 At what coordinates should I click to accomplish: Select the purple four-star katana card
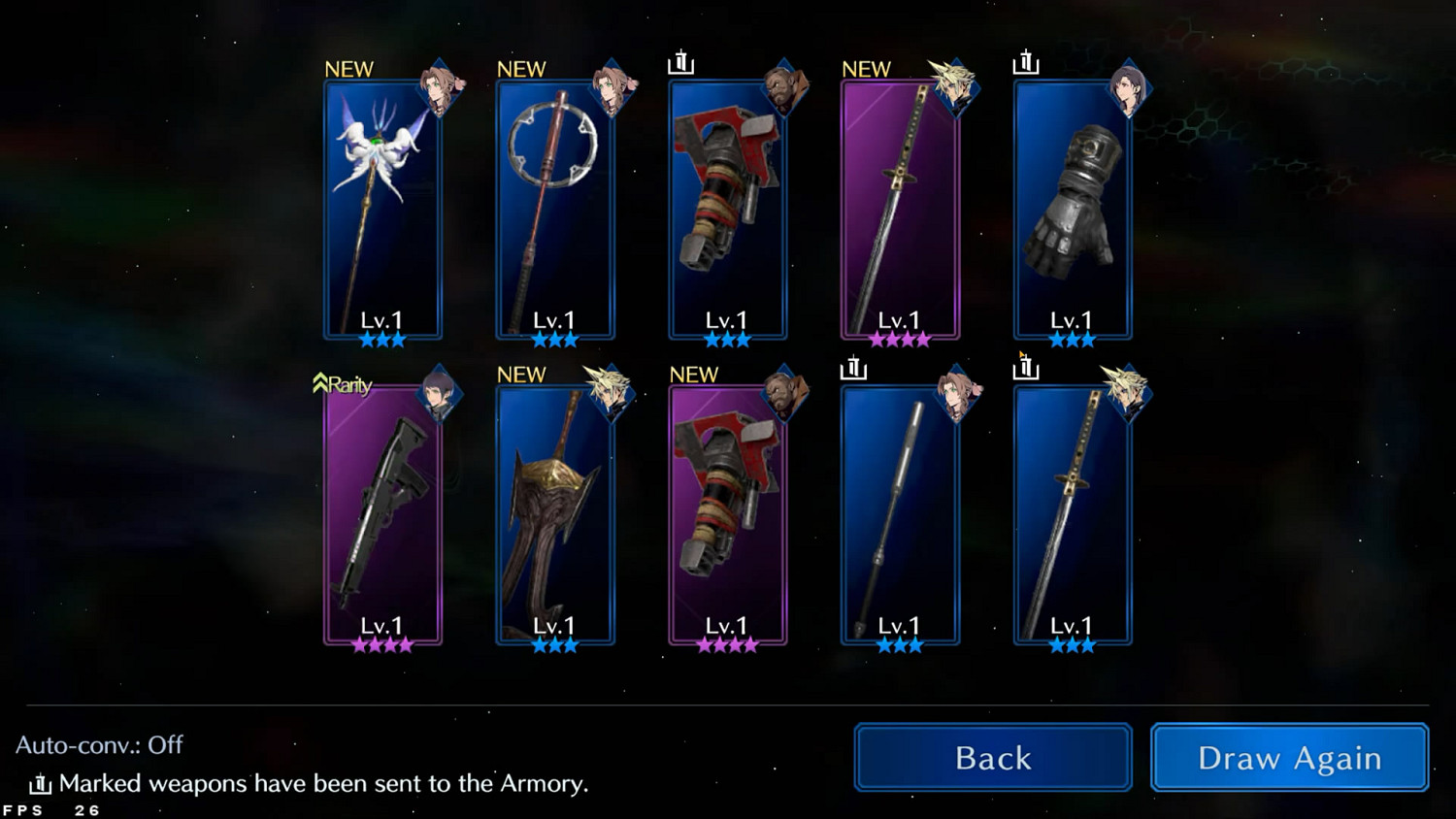tap(901, 211)
